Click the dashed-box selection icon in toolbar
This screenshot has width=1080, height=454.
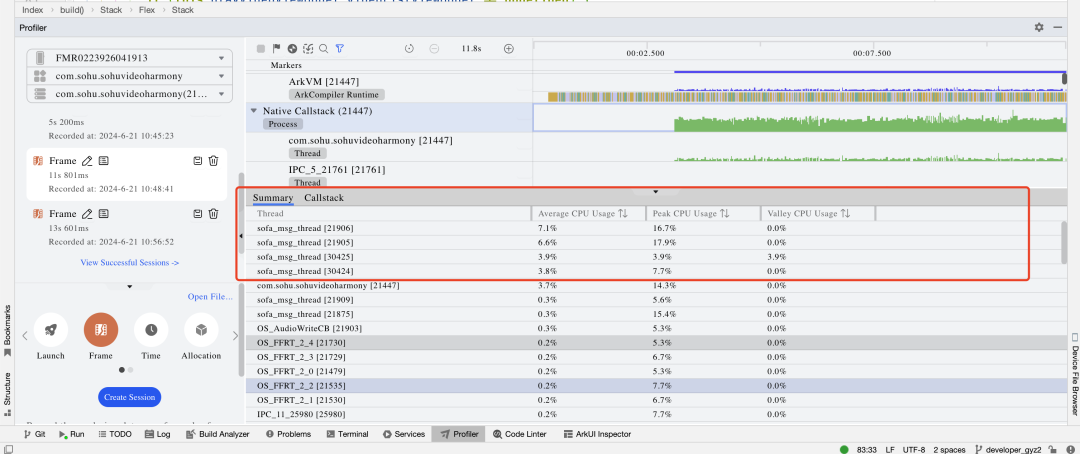tap(308, 49)
